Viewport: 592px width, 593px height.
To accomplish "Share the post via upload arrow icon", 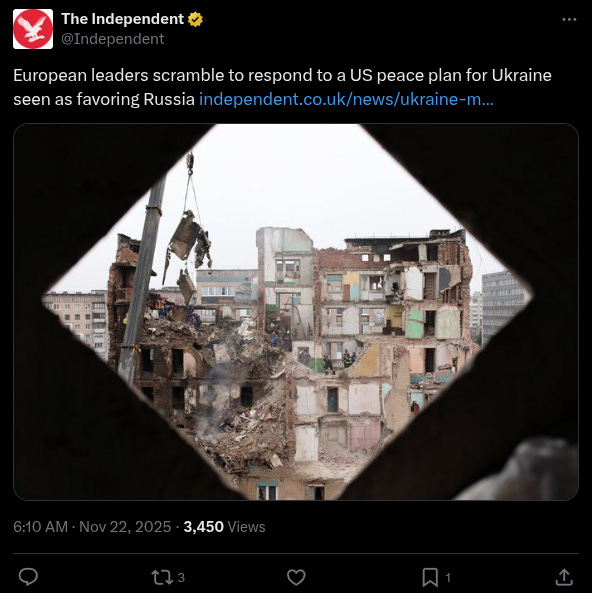I will 564,577.
